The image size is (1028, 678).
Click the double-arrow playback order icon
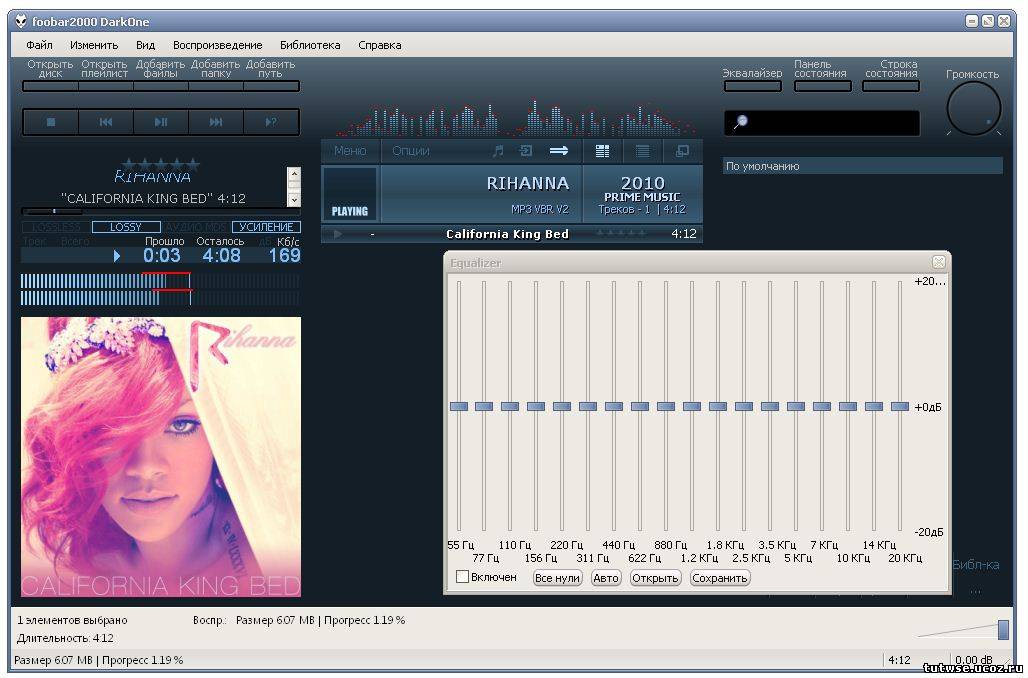click(x=559, y=151)
